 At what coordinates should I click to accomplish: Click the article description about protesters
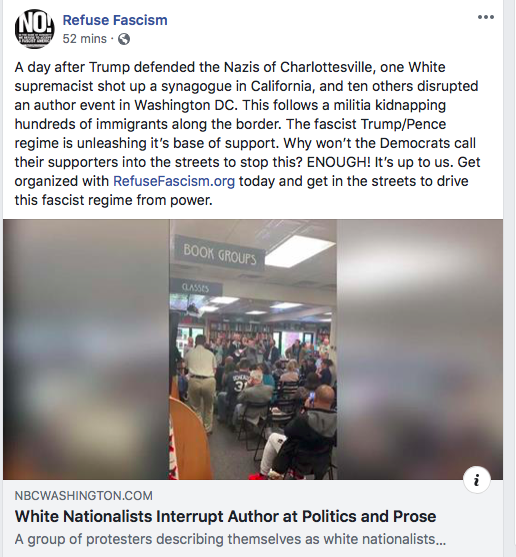pos(230,539)
